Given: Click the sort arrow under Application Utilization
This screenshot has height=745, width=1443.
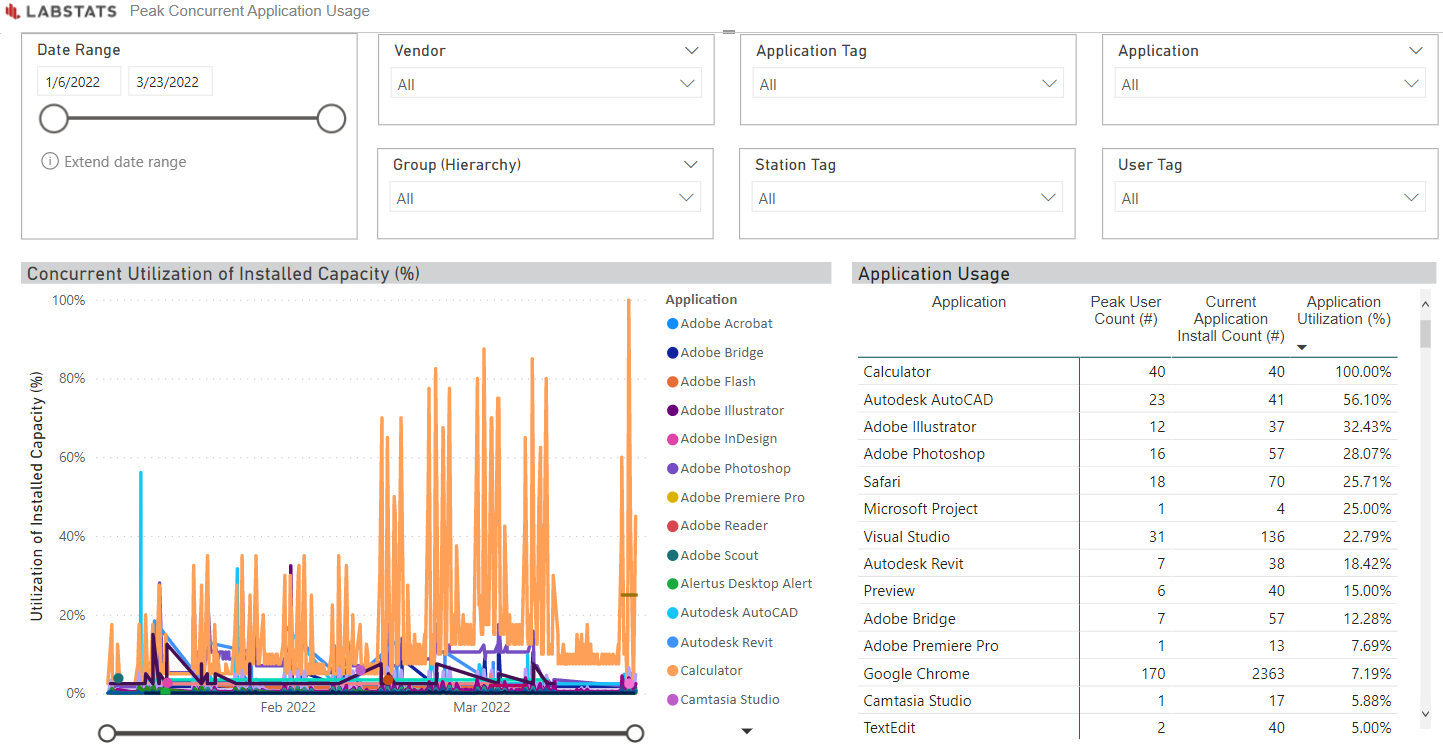Looking at the screenshot, I should pos(1302,348).
